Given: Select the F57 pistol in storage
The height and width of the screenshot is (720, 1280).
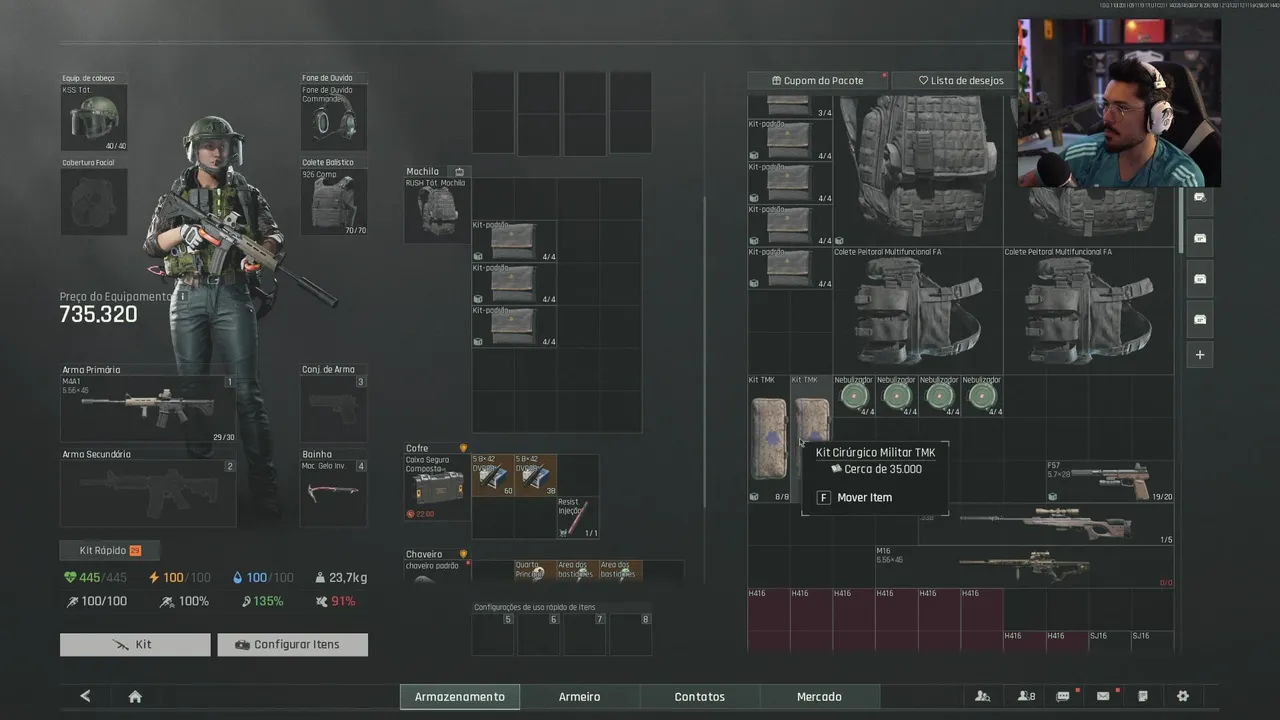Looking at the screenshot, I should click(x=1110, y=481).
